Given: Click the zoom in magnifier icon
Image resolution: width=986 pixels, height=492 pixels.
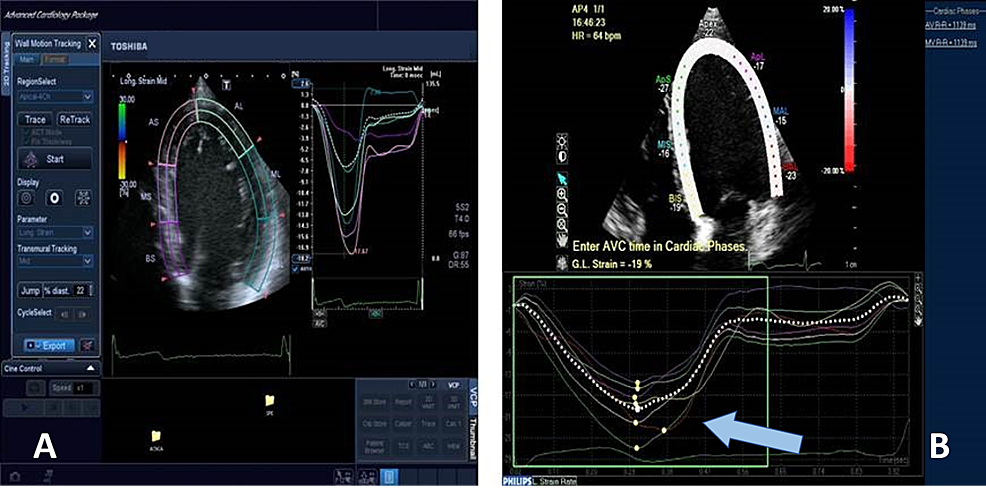Looking at the screenshot, I should [x=562, y=194].
